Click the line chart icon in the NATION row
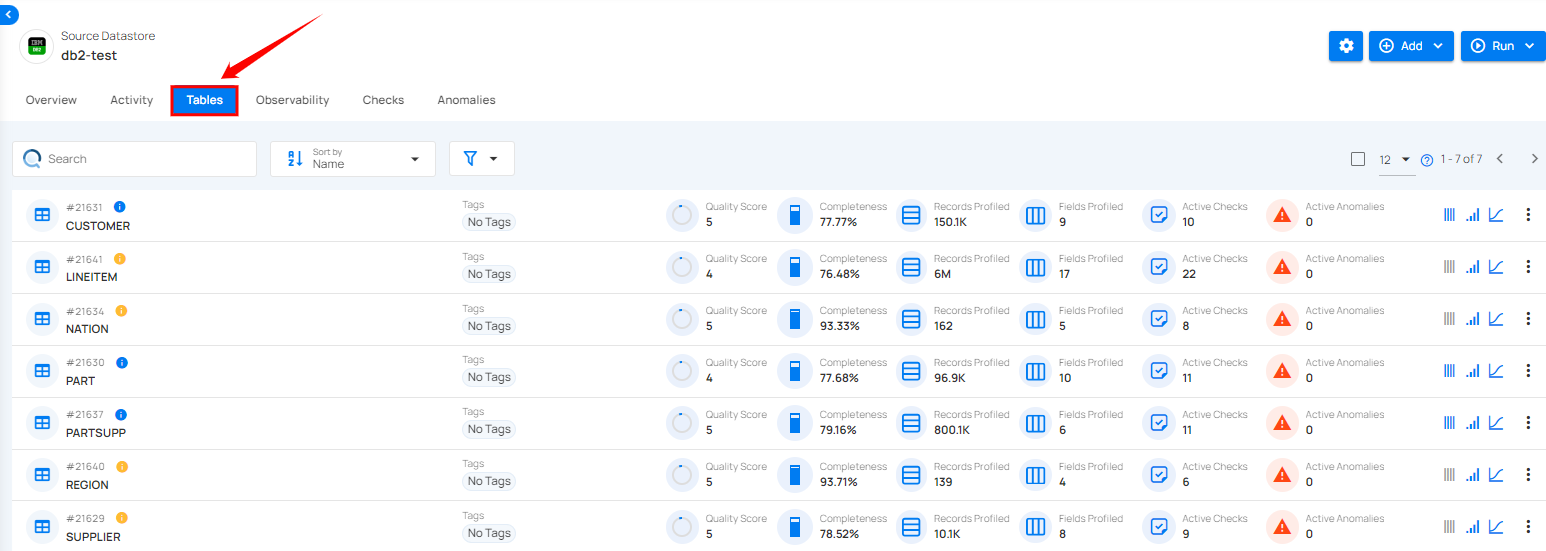Image resolution: width=1546 pixels, height=551 pixels. tap(1496, 318)
